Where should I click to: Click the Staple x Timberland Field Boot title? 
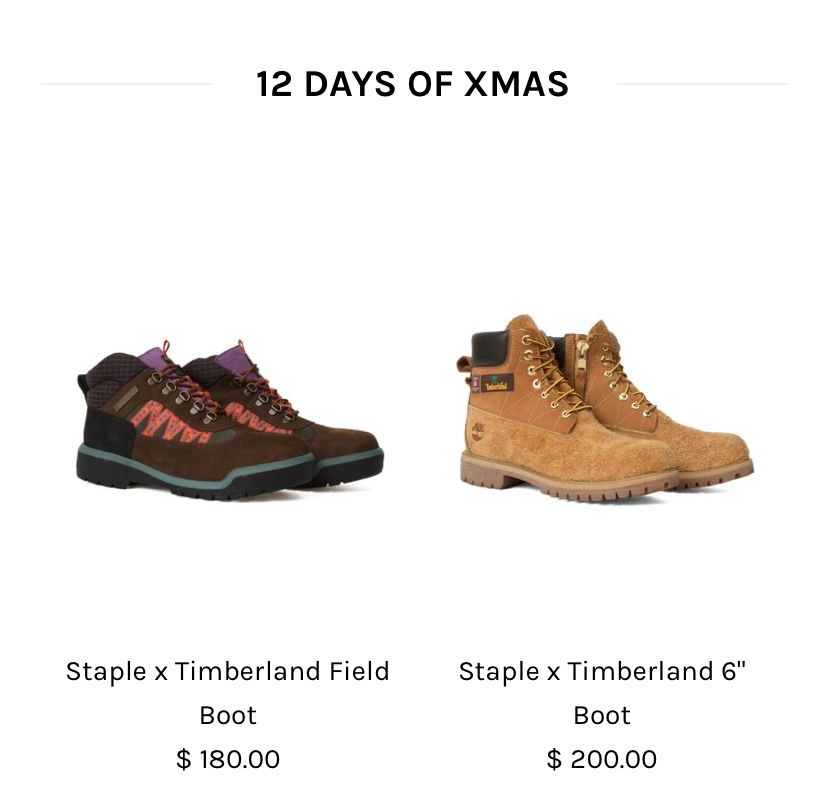pyautogui.click(x=228, y=693)
